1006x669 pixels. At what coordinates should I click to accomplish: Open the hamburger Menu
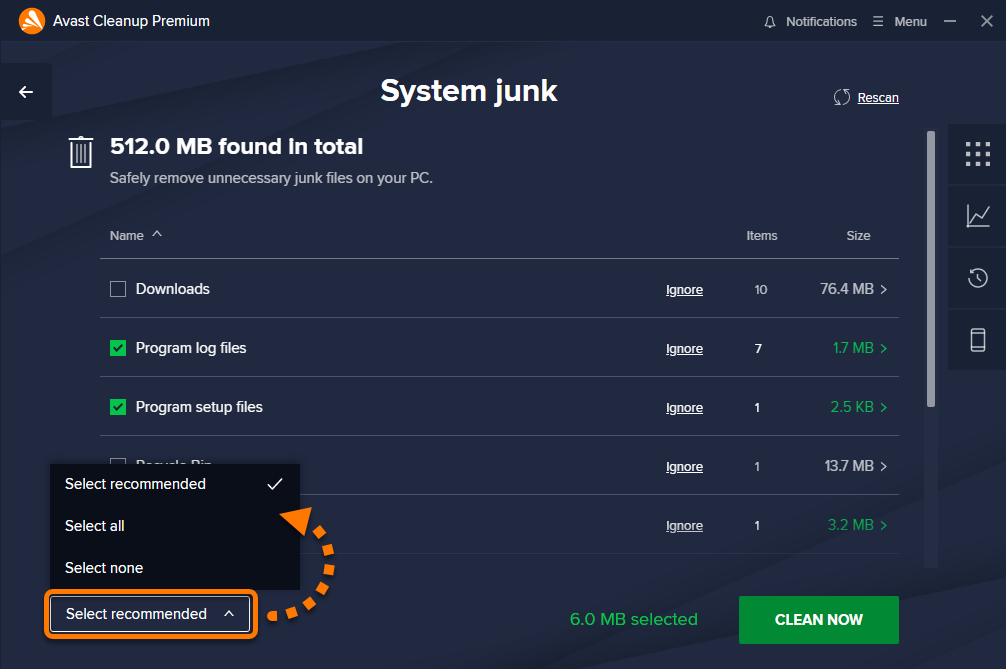[900, 22]
